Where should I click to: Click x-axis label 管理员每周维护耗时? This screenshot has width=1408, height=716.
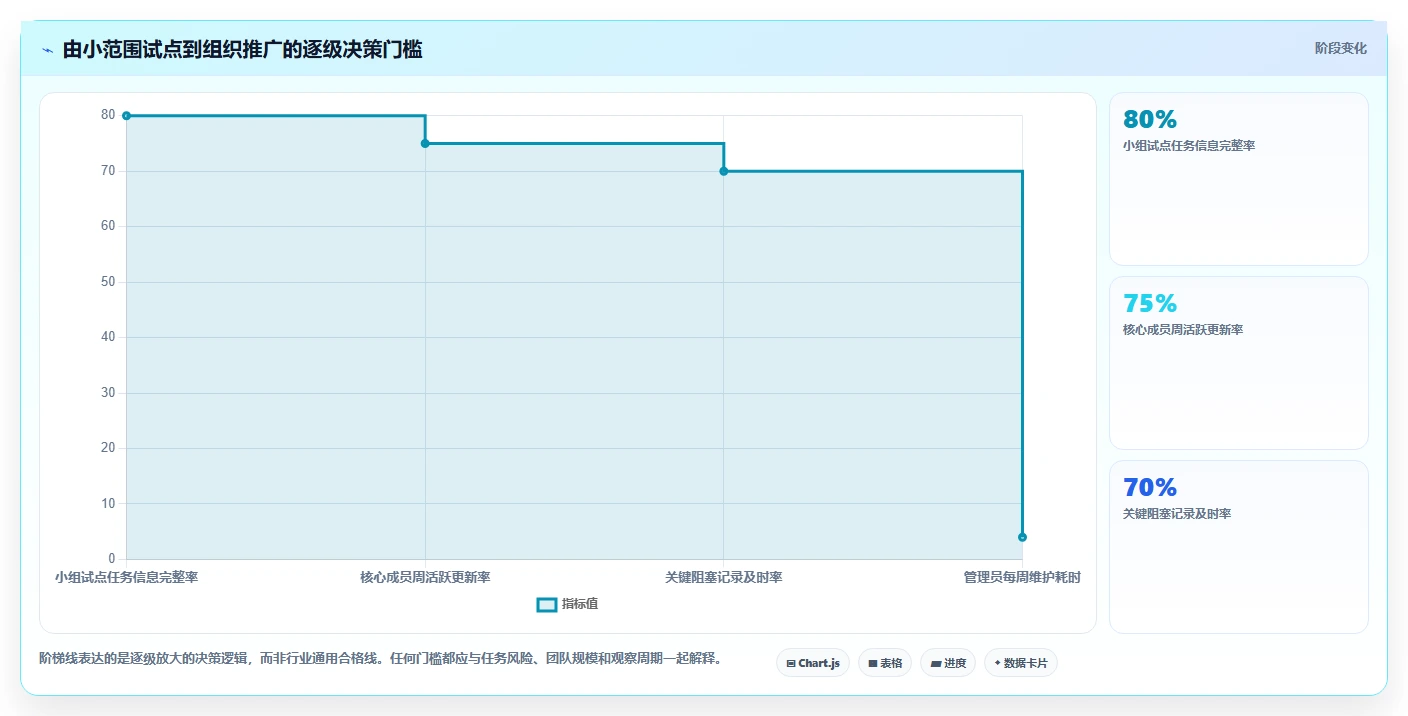tap(1022, 577)
